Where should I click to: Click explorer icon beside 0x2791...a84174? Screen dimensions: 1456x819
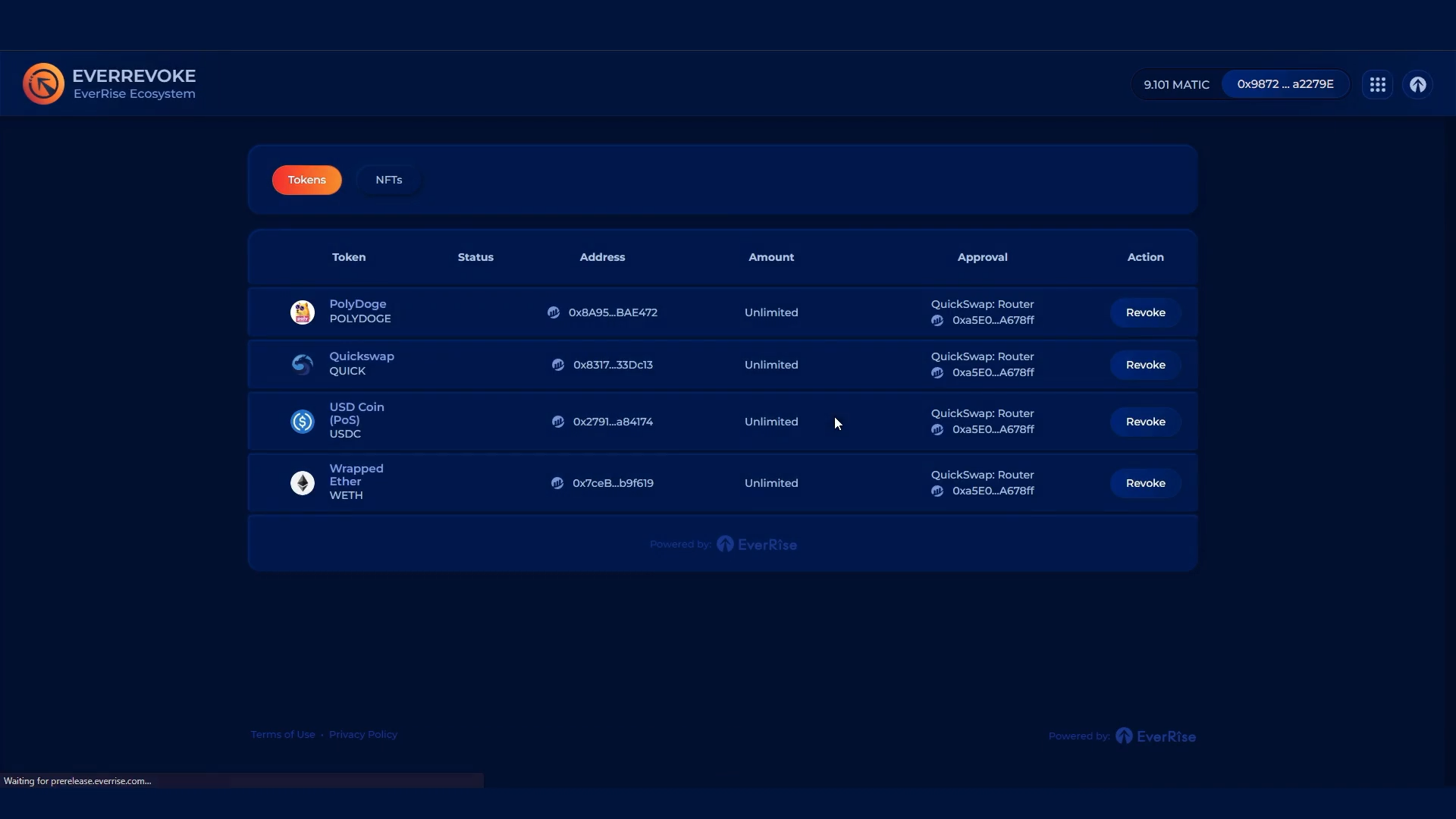click(x=558, y=422)
